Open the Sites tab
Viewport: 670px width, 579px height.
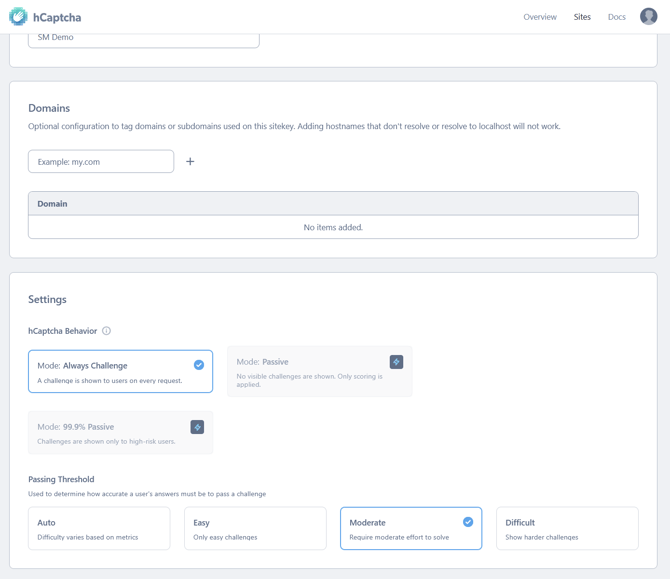582,17
